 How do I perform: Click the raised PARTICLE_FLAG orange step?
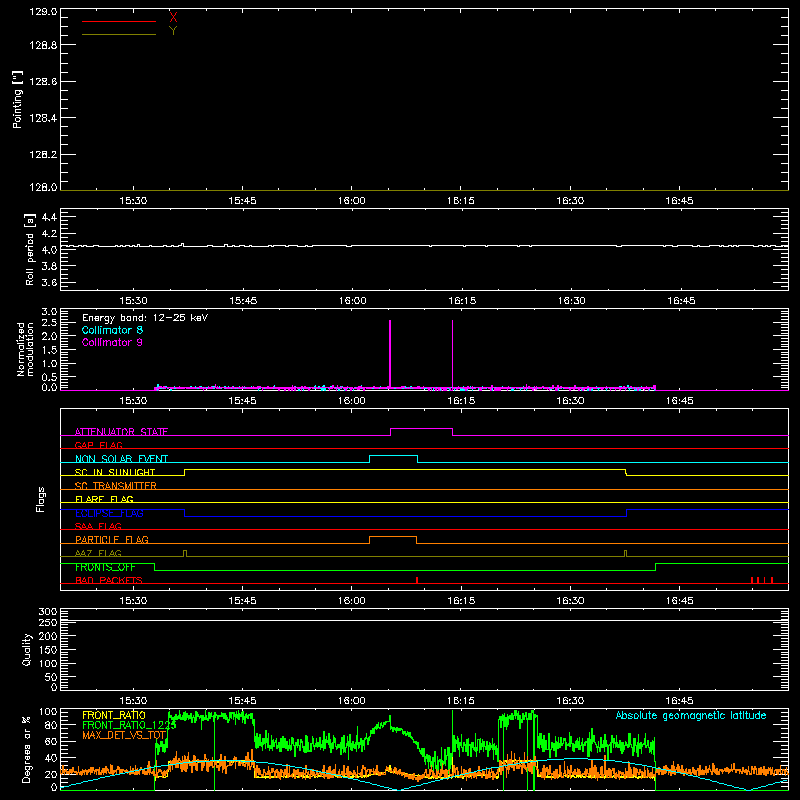[393, 537]
